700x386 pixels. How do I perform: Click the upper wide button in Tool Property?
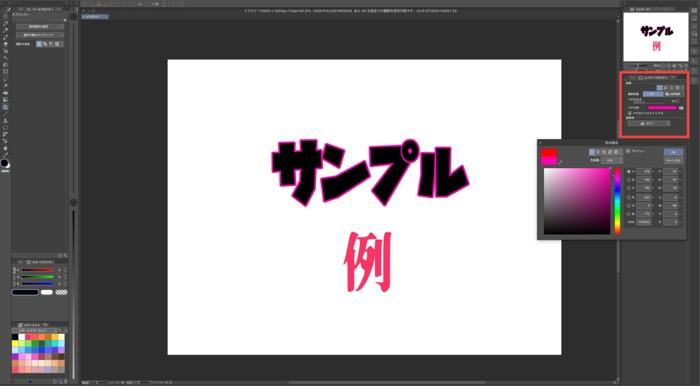(40, 26)
